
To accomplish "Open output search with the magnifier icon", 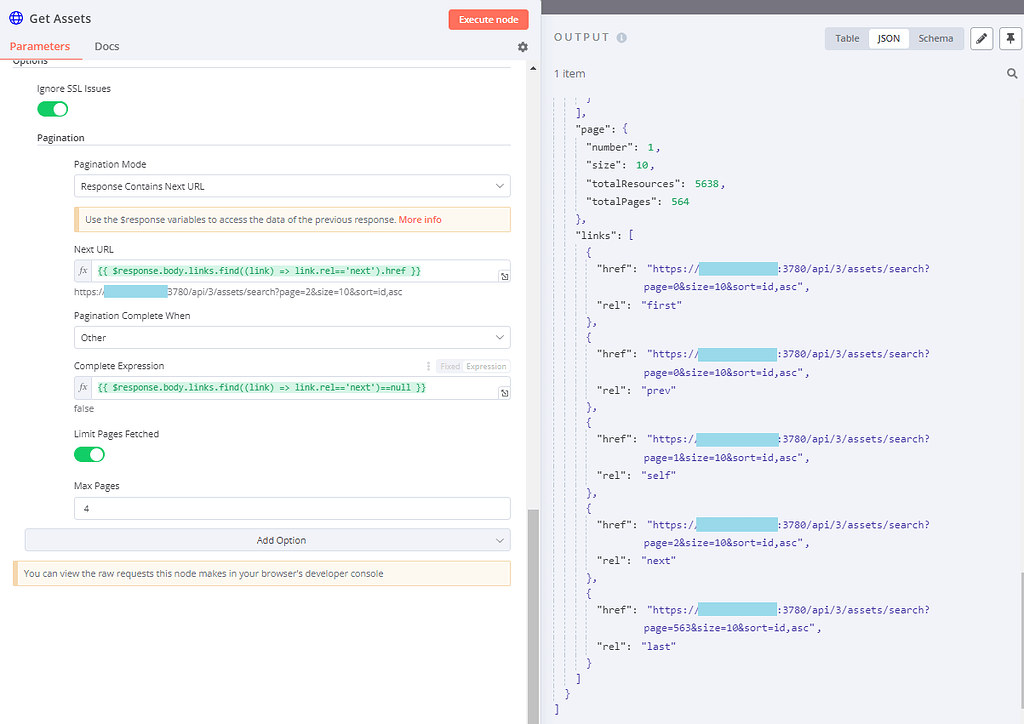I will (x=1012, y=72).
